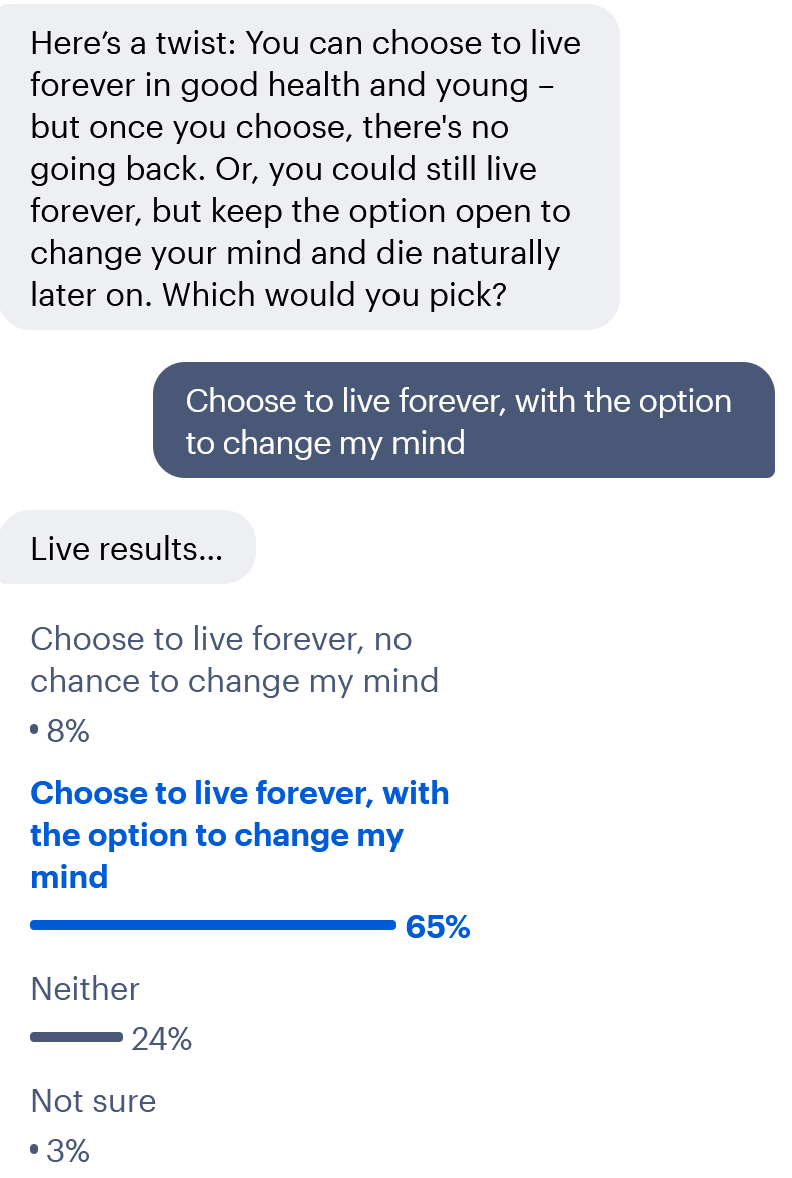Click the dark blue selected-answer bubble background
The height and width of the screenshot is (1178, 792).
pyautogui.click(x=464, y=420)
